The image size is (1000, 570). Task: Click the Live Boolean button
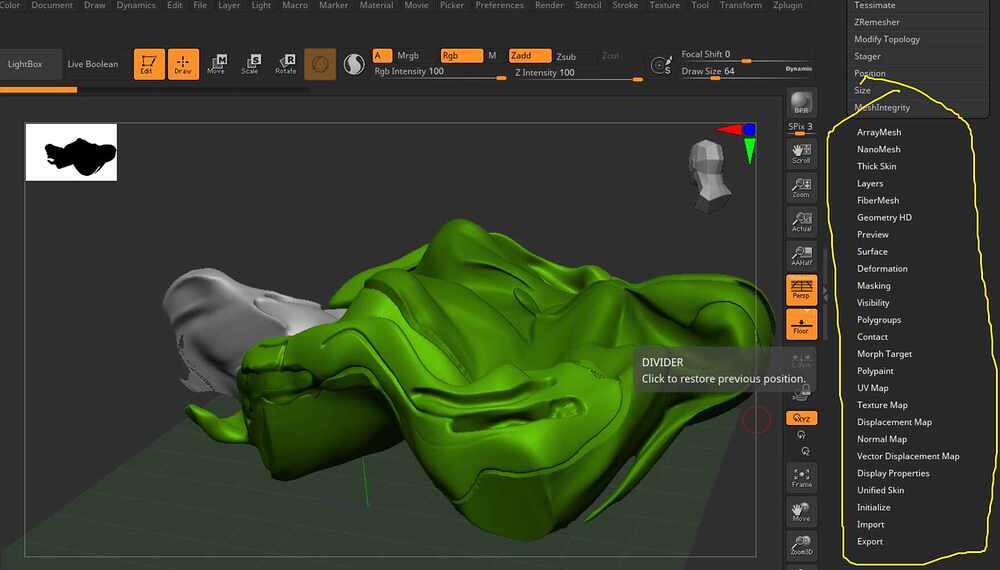(x=92, y=64)
